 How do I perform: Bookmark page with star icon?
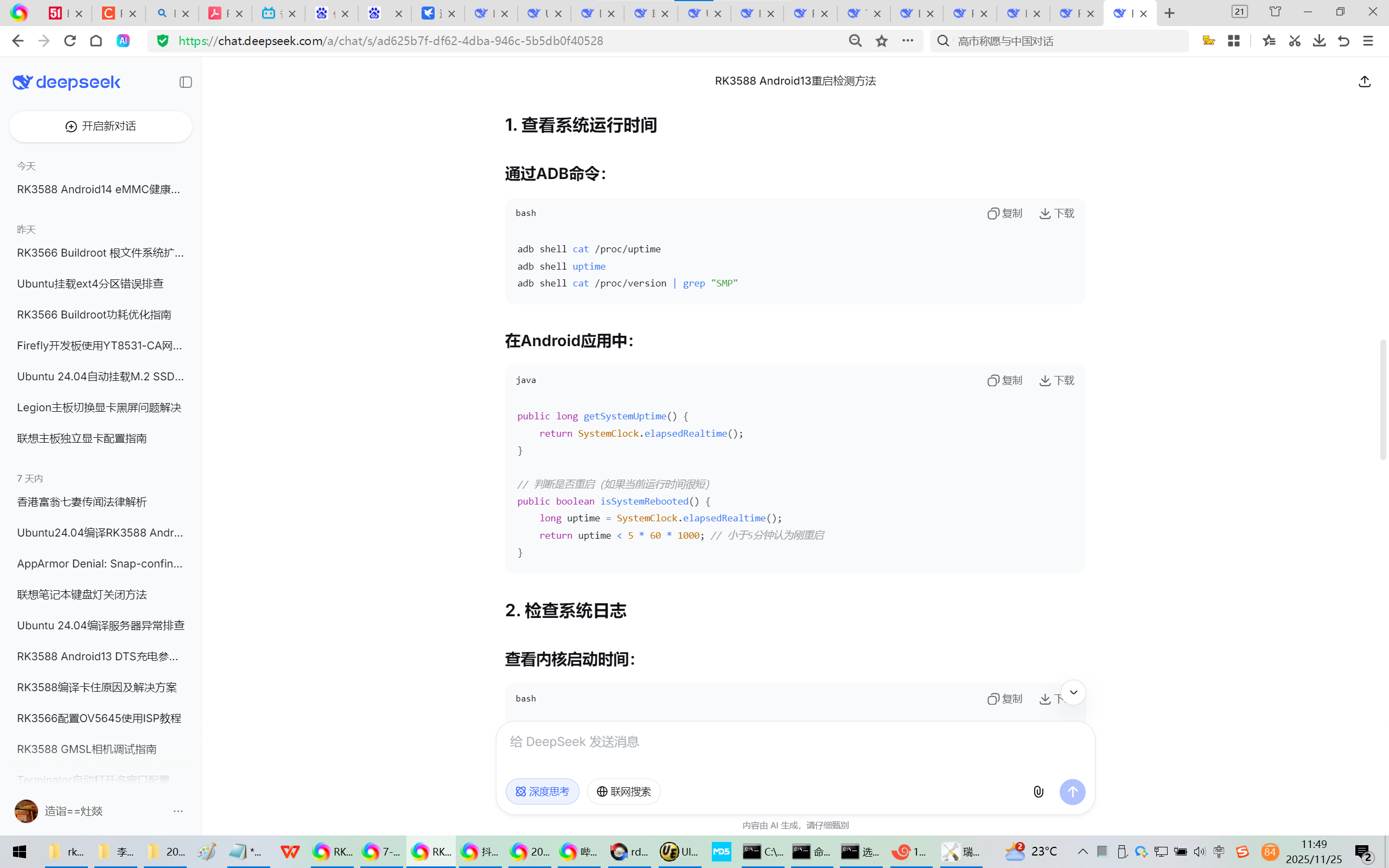pyautogui.click(x=882, y=41)
